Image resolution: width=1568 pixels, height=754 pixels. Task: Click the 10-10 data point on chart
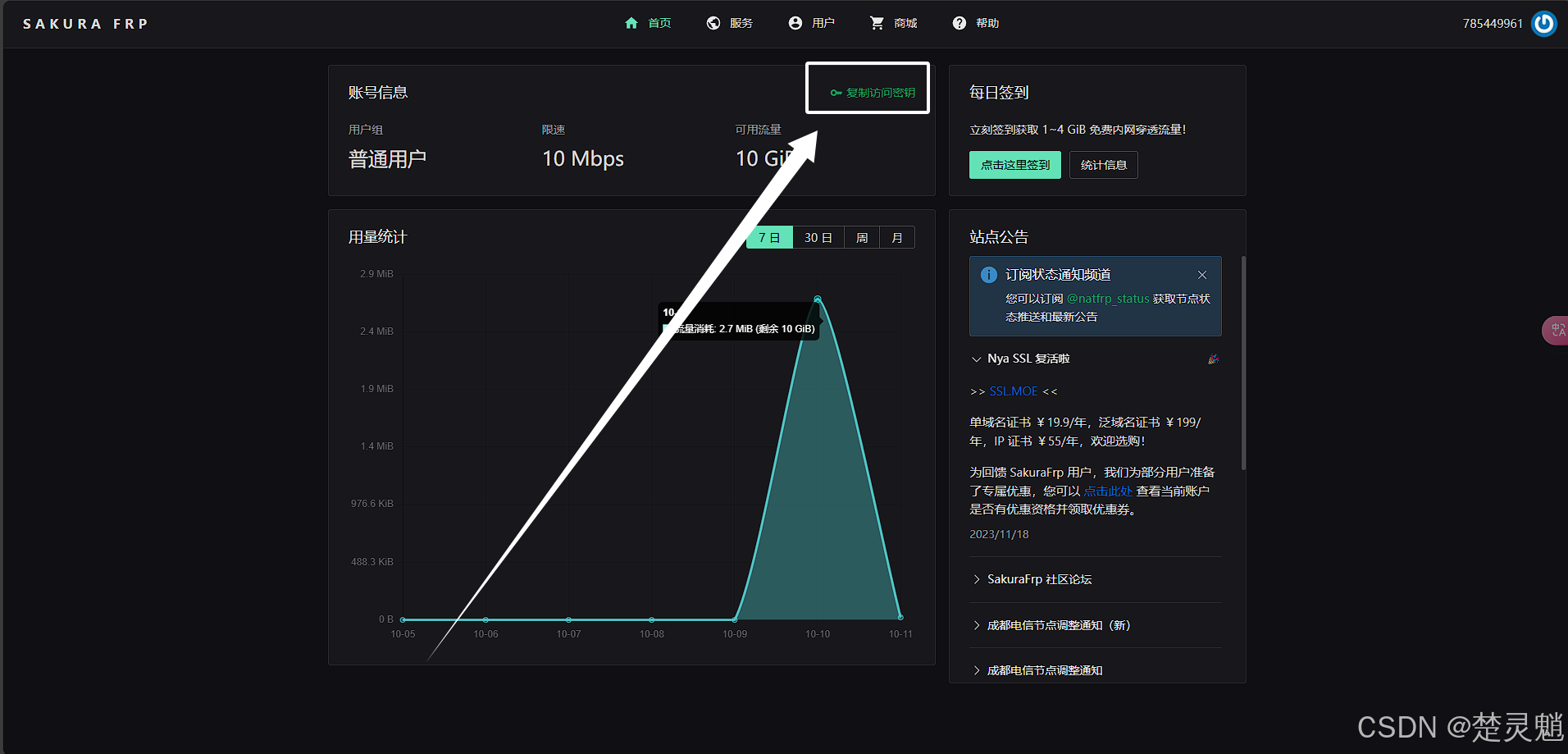818,299
